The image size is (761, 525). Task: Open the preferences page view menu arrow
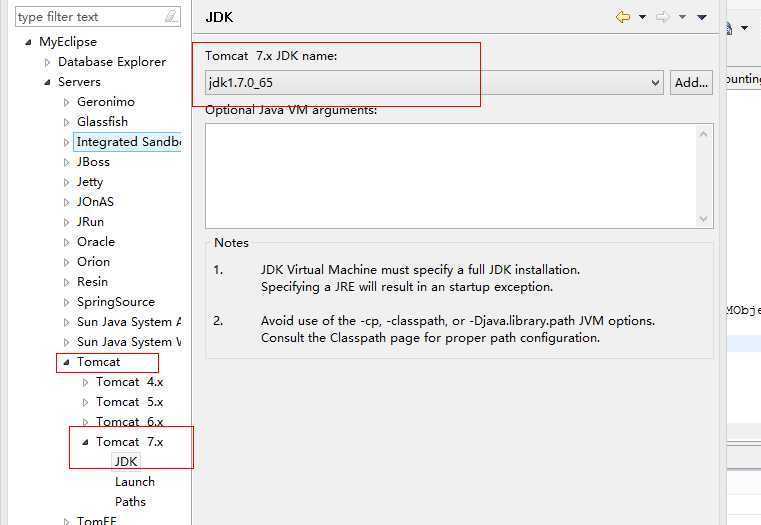pyautogui.click(x=702, y=17)
